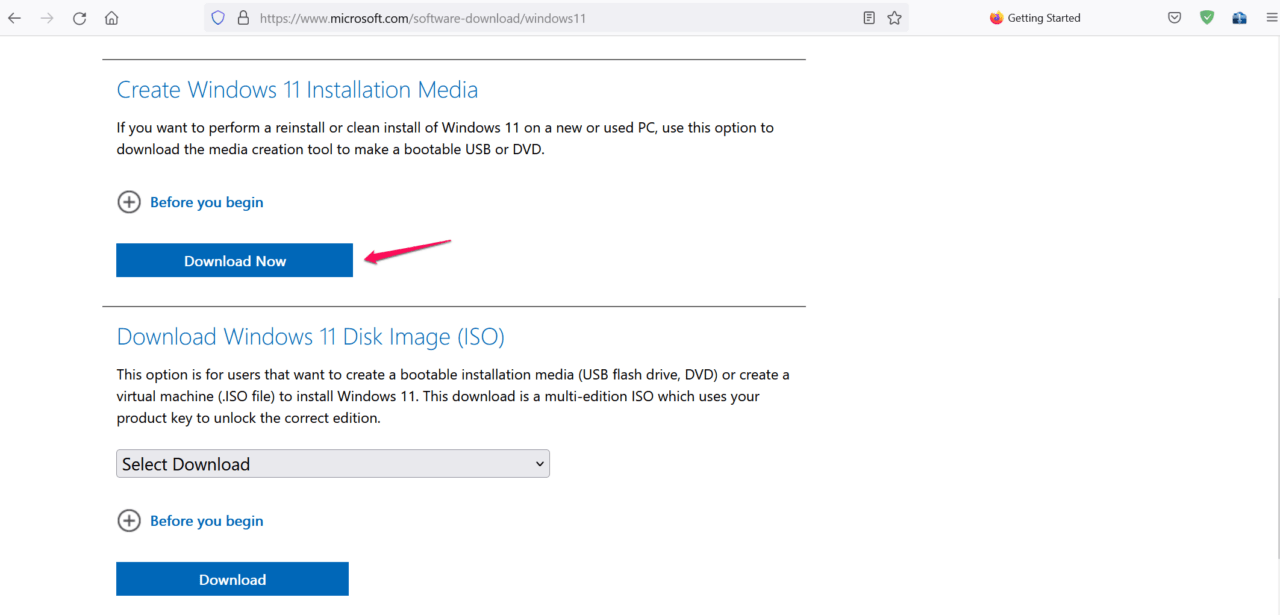Expand Before you begin under Installation Media
The height and width of the screenshot is (615, 1280).
click(190, 202)
